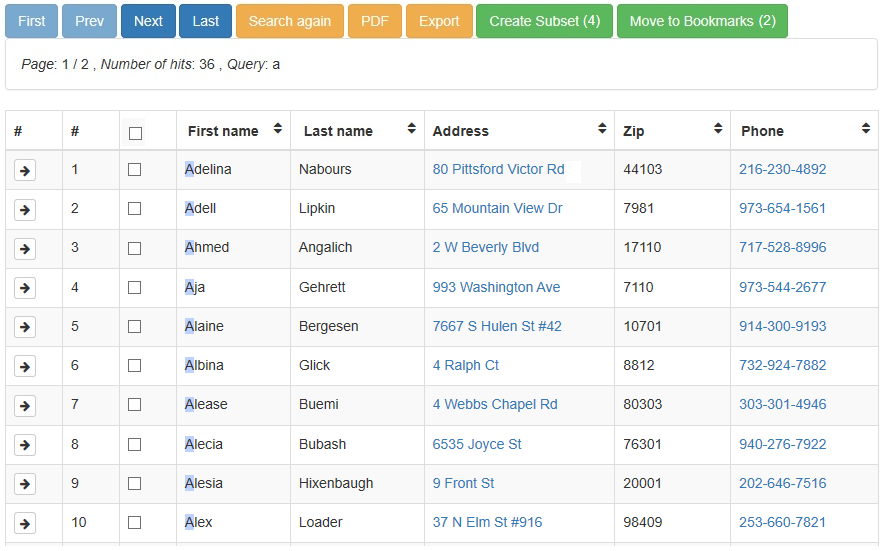This screenshot has width=883, height=551.
Task: Generate PDF of results
Action: (x=375, y=21)
